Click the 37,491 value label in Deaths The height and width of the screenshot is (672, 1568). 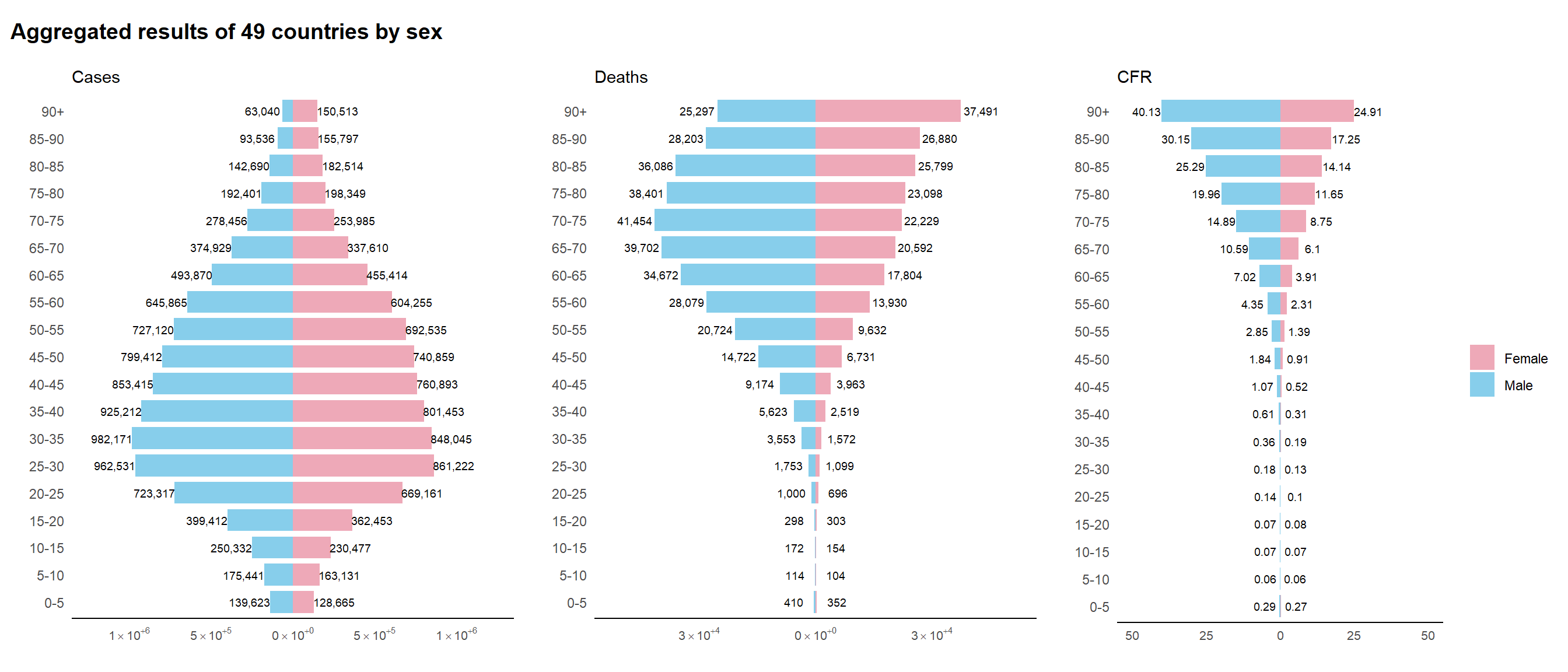[x=980, y=111]
